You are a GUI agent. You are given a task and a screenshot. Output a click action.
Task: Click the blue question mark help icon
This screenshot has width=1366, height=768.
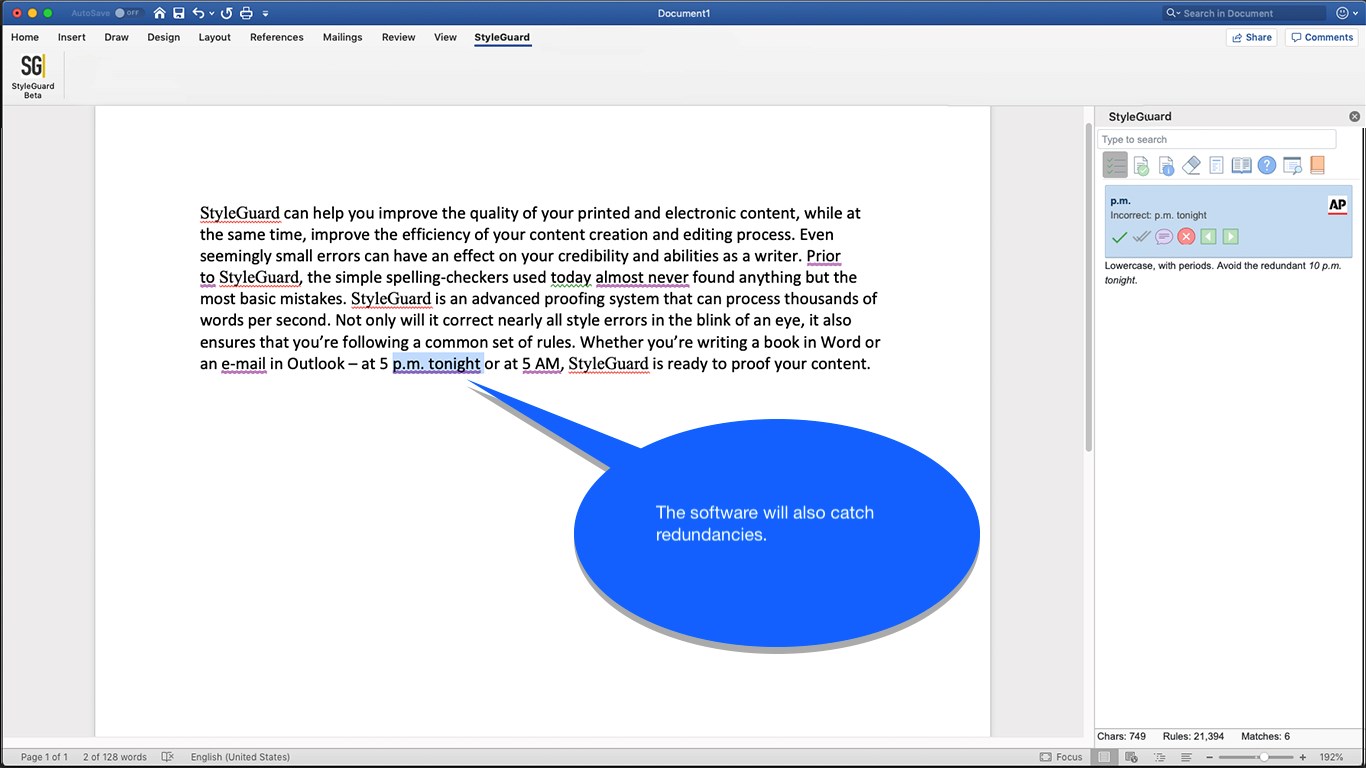(1267, 165)
